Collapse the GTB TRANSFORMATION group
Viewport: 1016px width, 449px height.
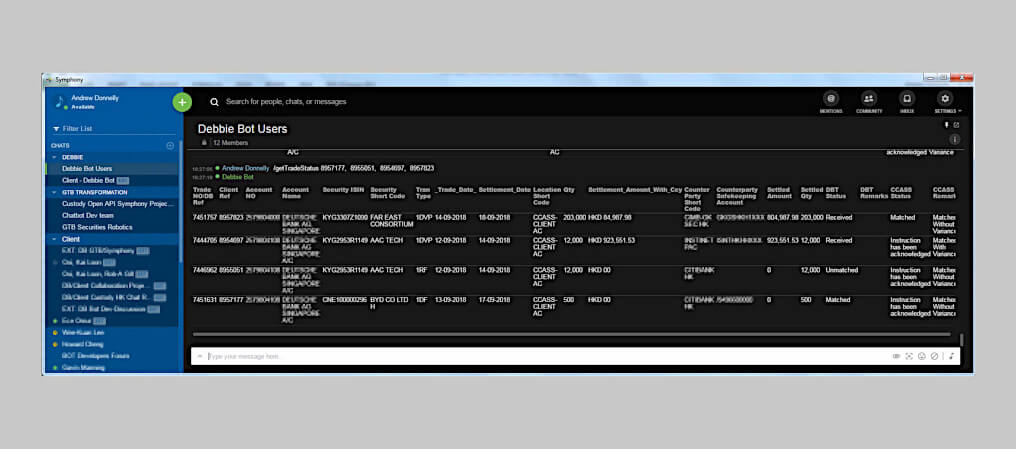[x=55, y=192]
